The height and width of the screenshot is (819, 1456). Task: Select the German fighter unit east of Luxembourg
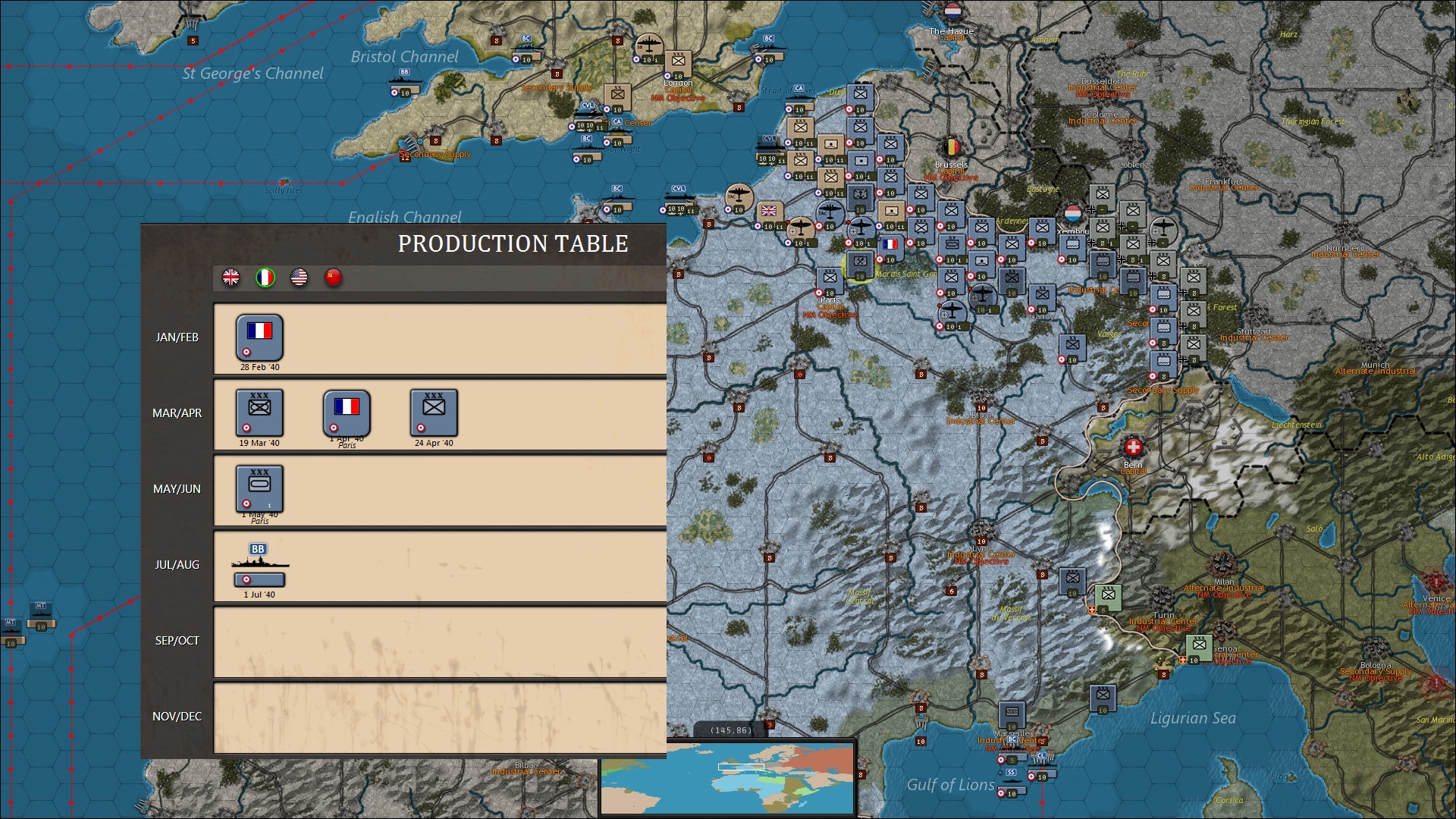point(1163,231)
